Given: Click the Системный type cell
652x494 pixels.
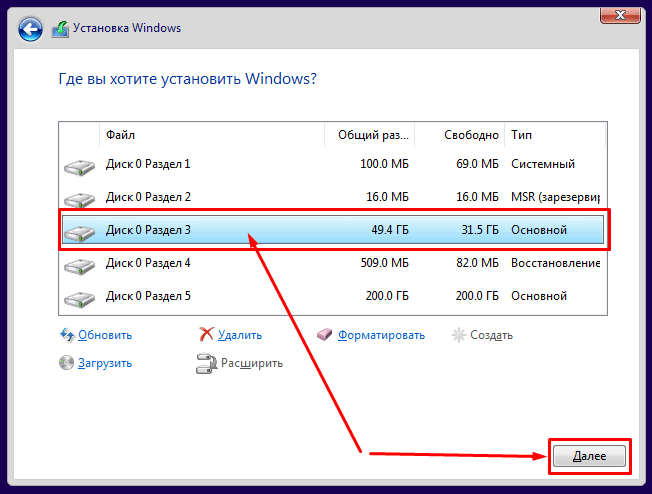Looking at the screenshot, I should [543, 164].
